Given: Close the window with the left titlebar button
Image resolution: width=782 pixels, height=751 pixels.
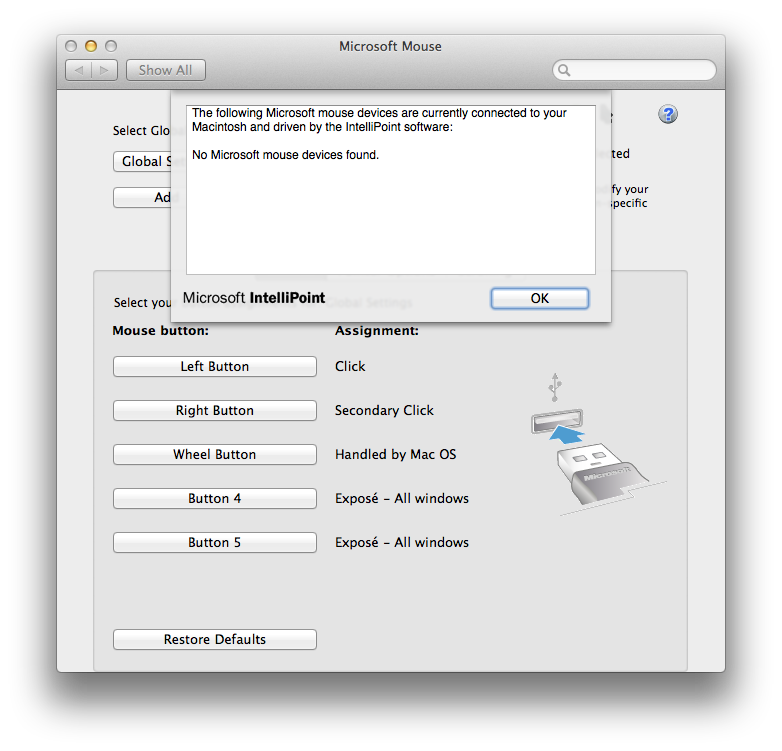Looking at the screenshot, I should point(71,46).
